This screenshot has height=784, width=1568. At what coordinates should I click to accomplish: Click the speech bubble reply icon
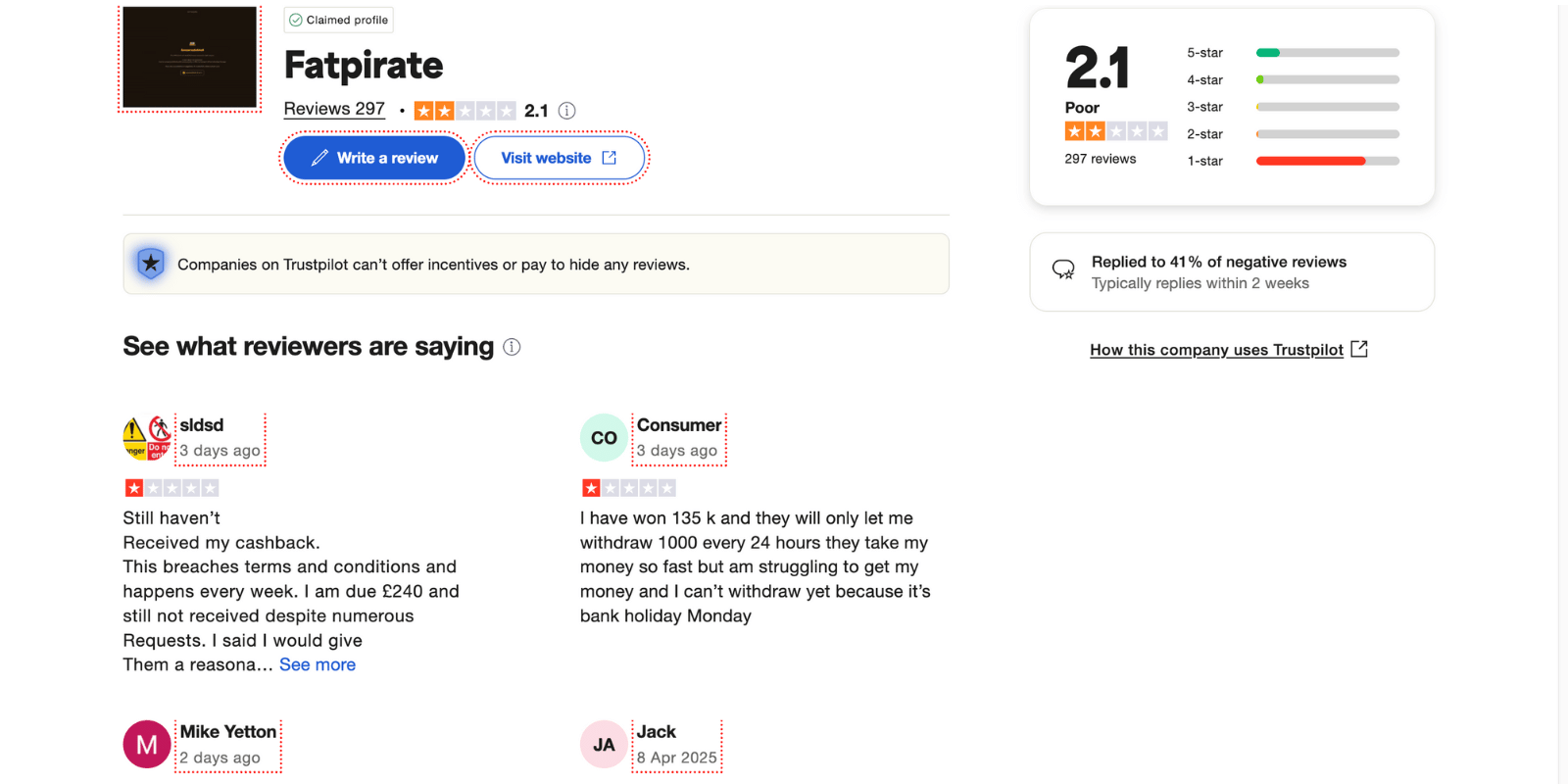click(1063, 270)
